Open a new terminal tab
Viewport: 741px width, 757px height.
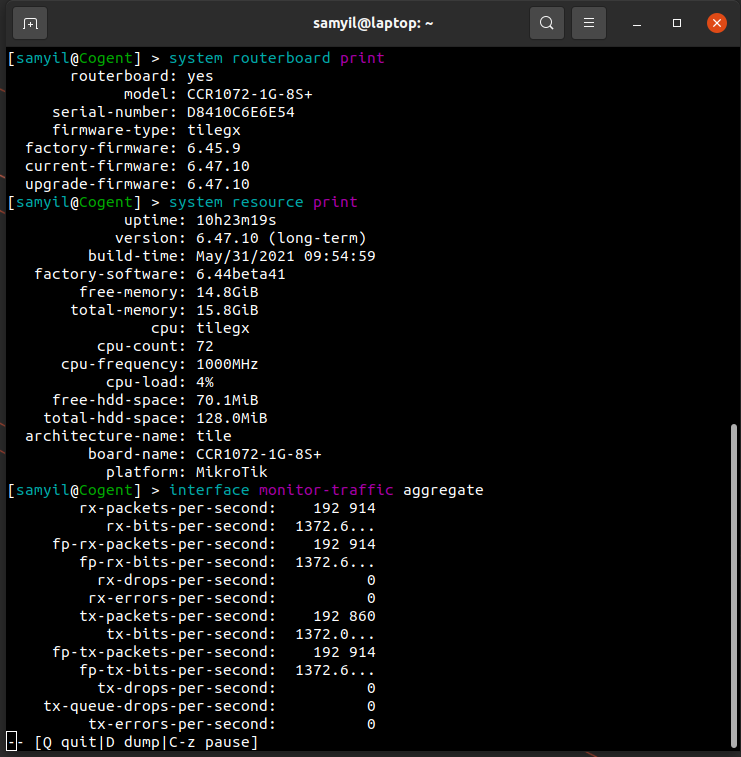30,22
